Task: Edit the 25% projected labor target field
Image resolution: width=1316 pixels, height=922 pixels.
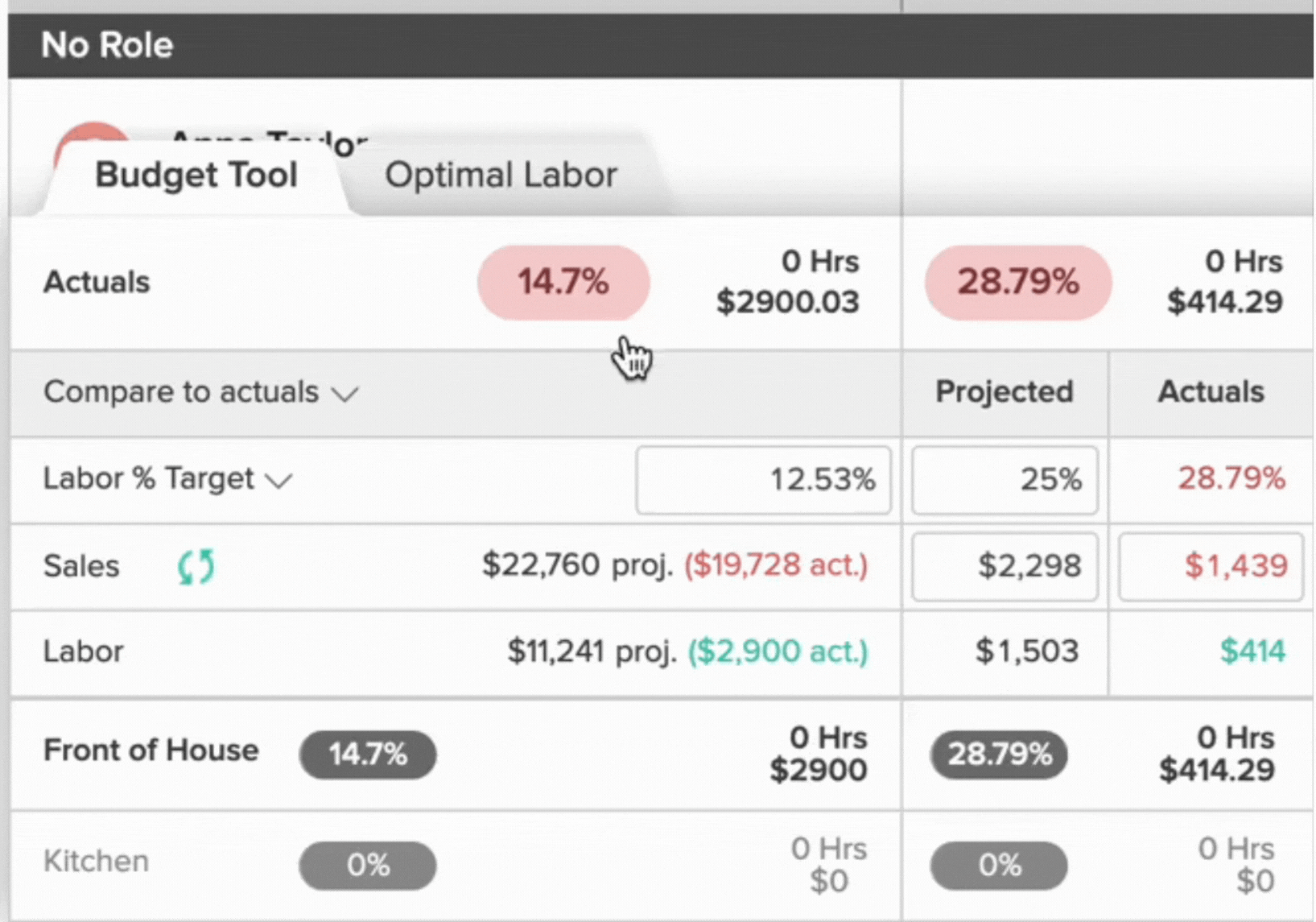Action: 1005,480
